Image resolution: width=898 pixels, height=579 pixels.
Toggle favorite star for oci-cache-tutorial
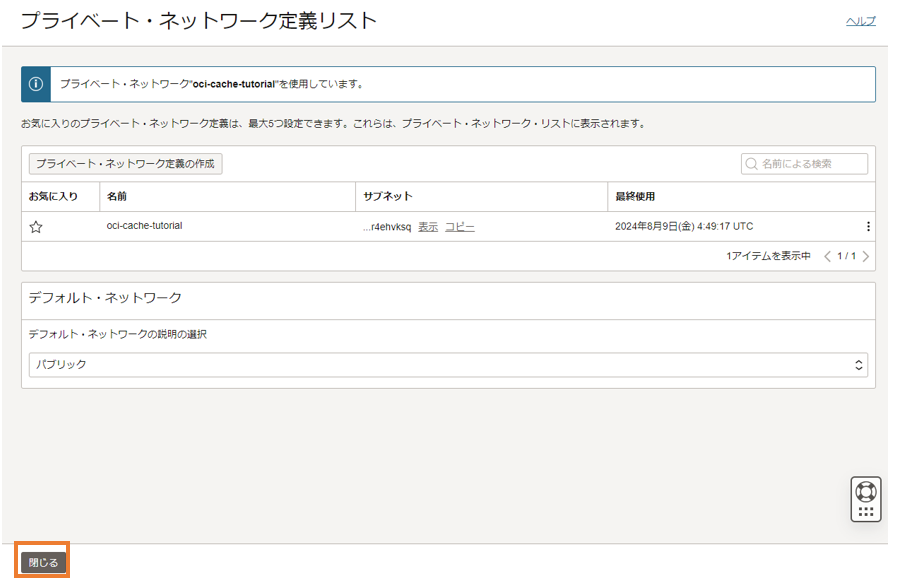(36, 227)
